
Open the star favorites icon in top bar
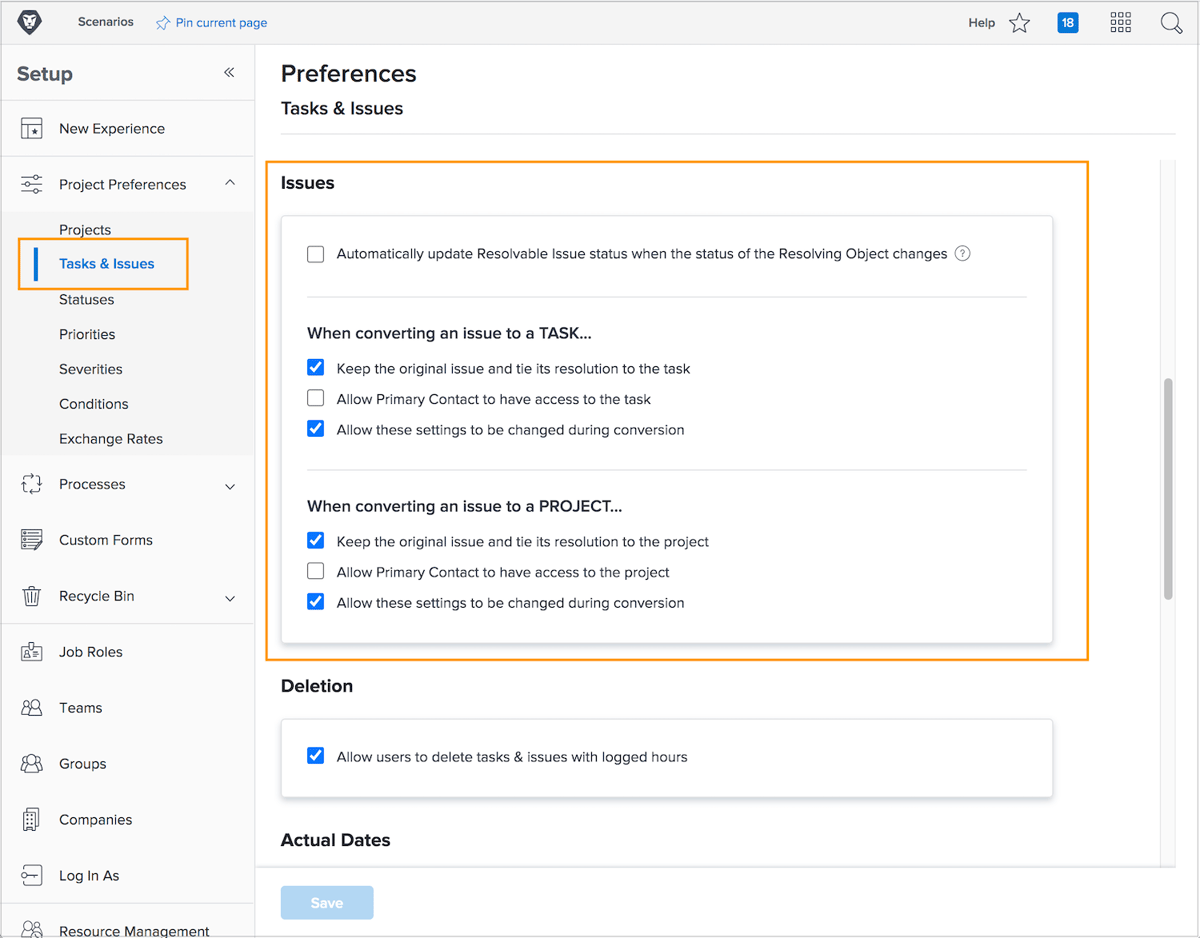tap(1019, 22)
